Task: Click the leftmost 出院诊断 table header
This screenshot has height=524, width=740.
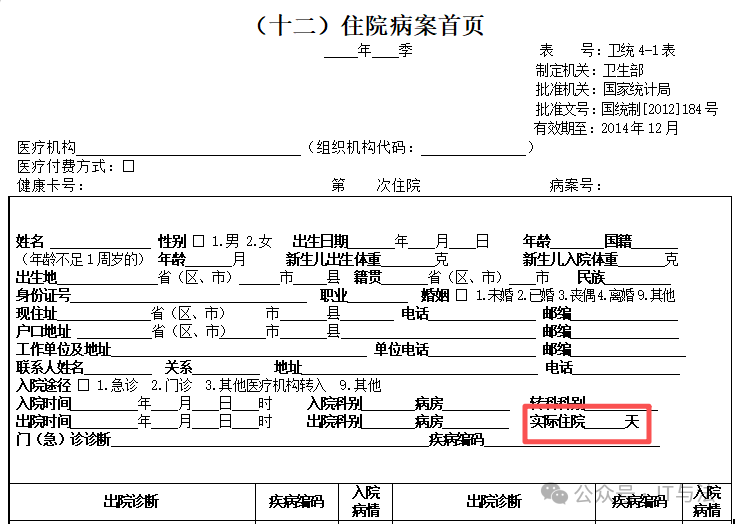Action: [131, 501]
